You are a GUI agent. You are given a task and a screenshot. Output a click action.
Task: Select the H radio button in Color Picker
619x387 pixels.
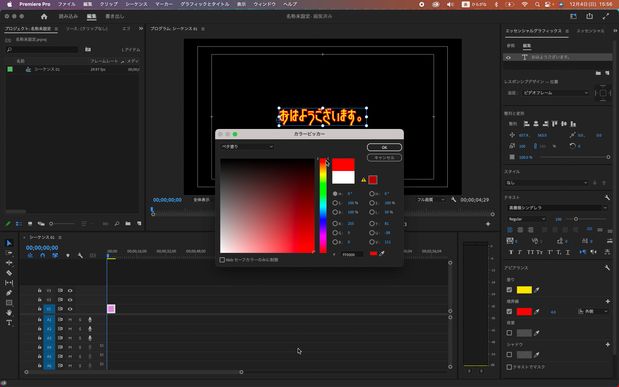335,194
